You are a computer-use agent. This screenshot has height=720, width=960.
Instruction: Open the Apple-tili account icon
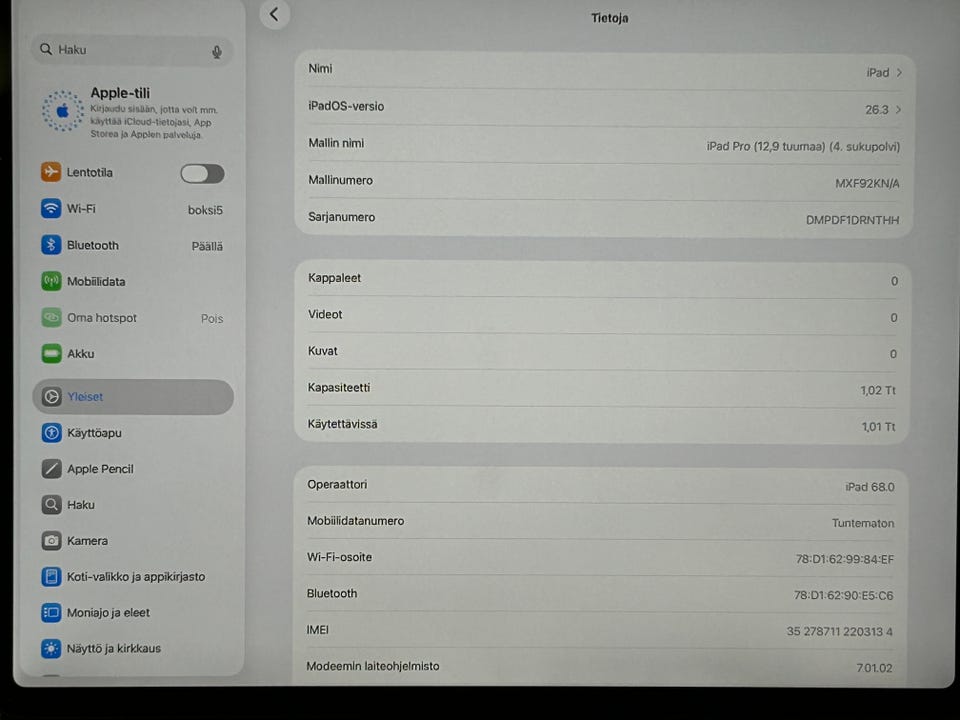click(62, 111)
